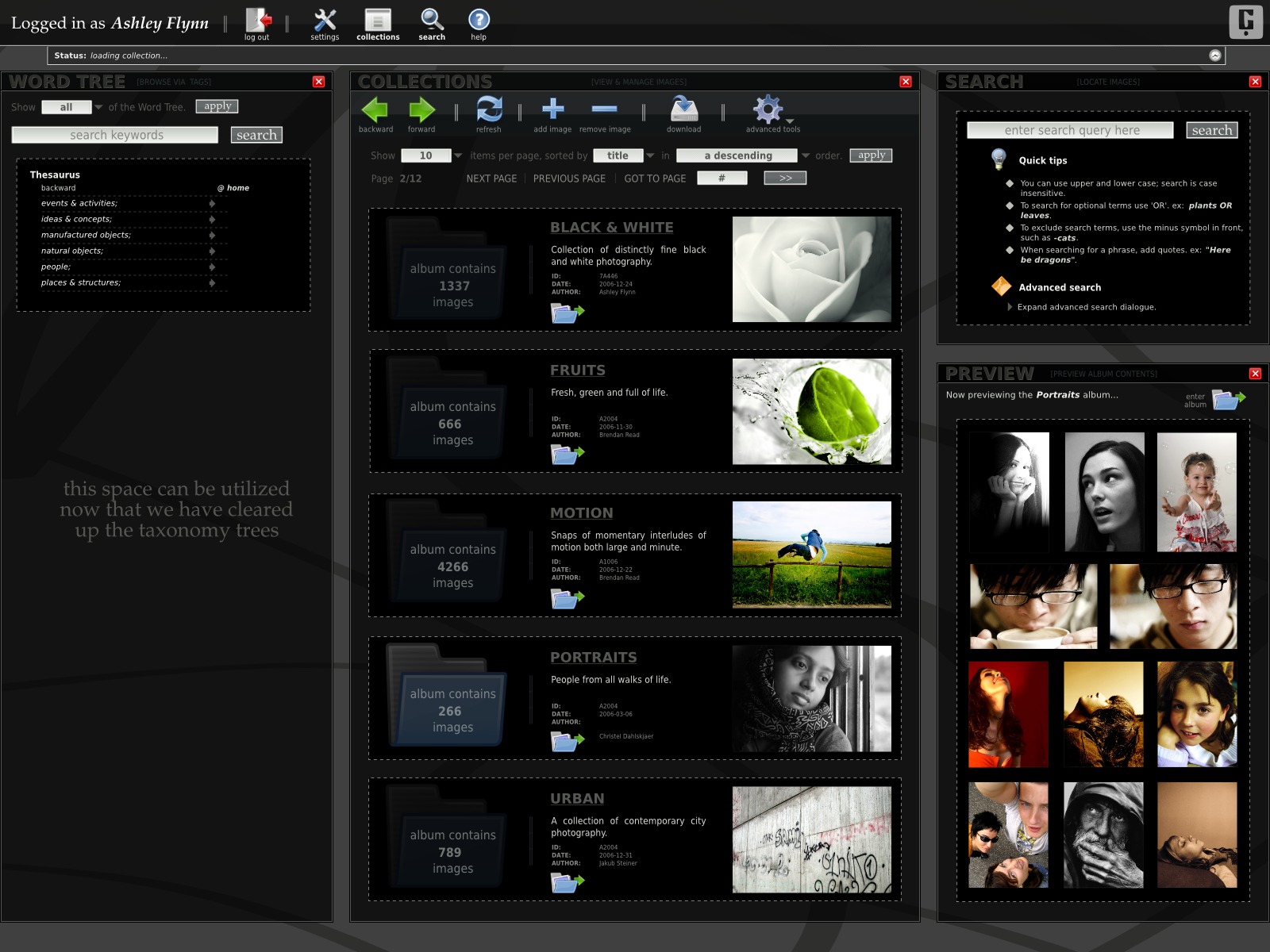Screen dimensions: 1270x952
Task: Open advanced tools gear icon
Action: tap(768, 109)
